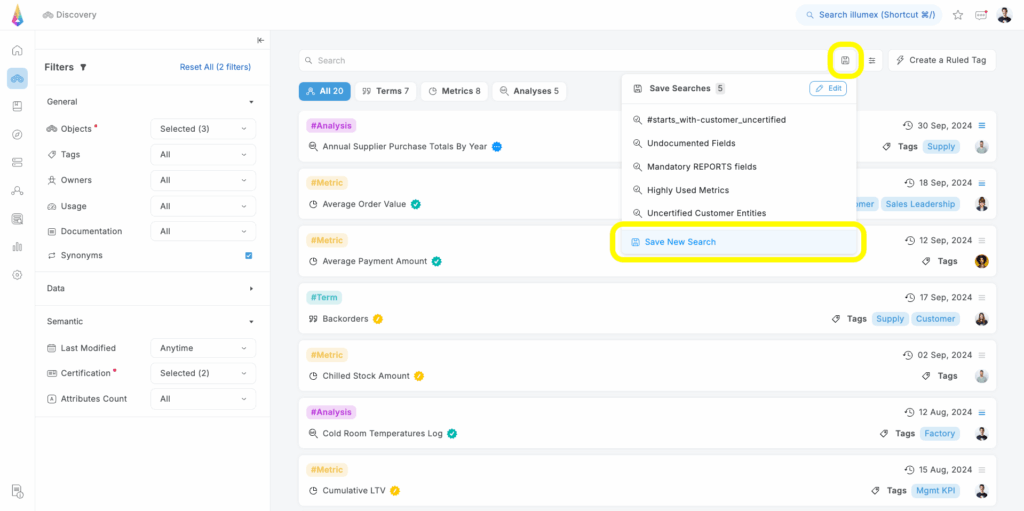
Task: Switch to the Terms 7 tab
Action: tap(385, 91)
